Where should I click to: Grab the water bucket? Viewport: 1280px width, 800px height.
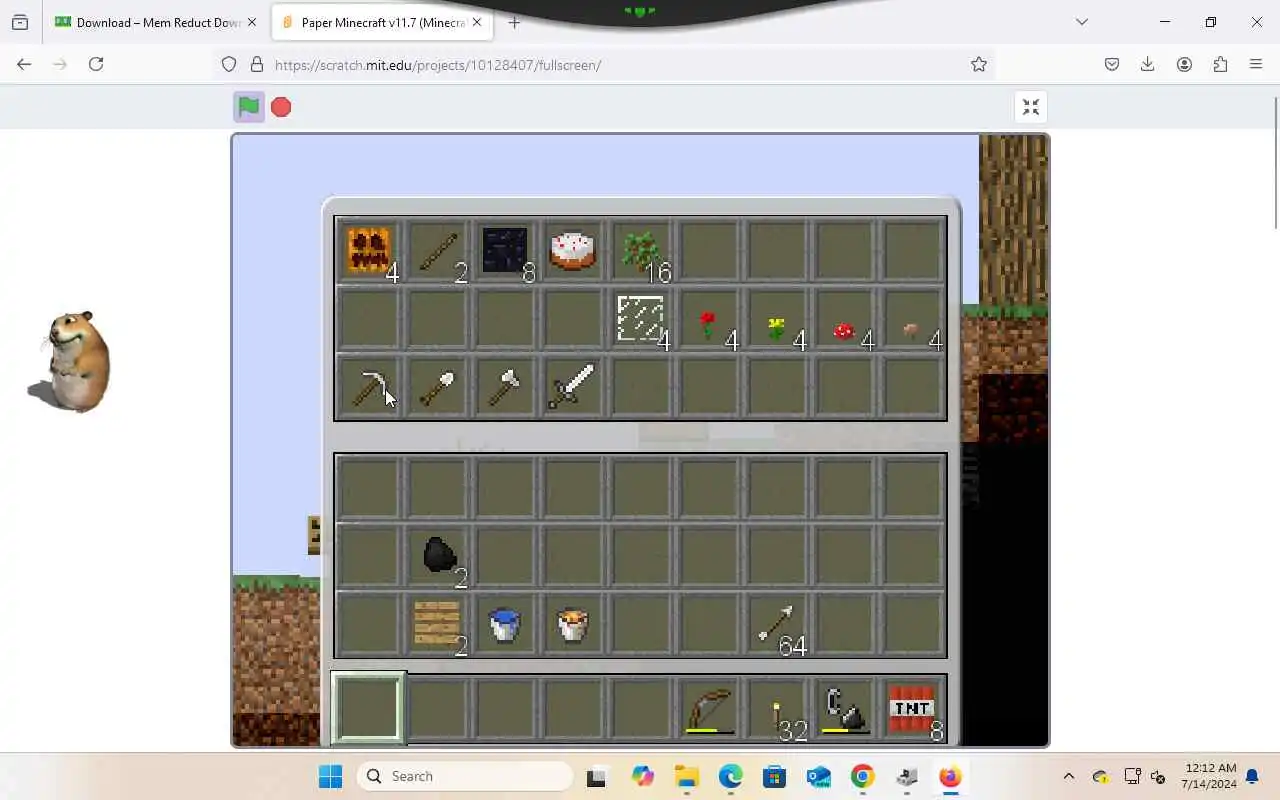coord(505,624)
